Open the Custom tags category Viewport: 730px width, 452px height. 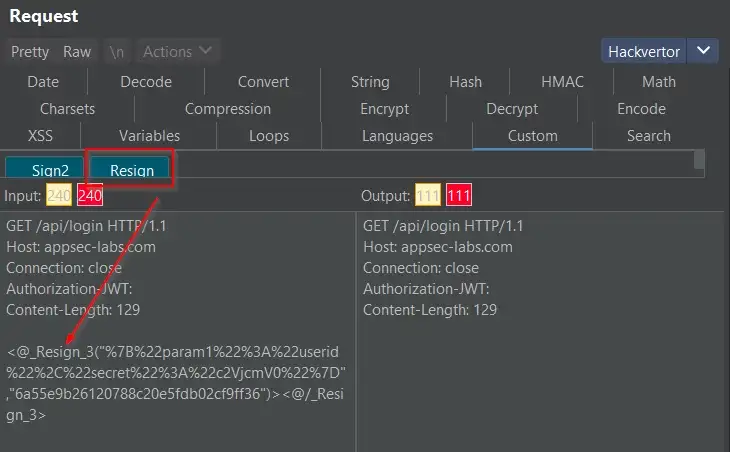click(533, 136)
